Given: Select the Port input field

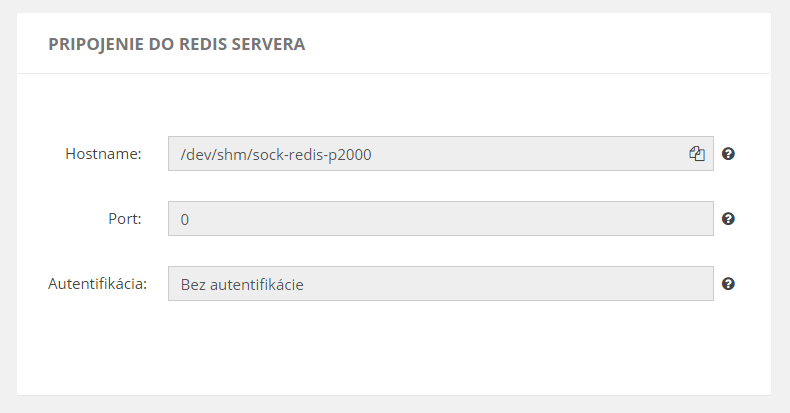Looking at the screenshot, I should [x=441, y=219].
